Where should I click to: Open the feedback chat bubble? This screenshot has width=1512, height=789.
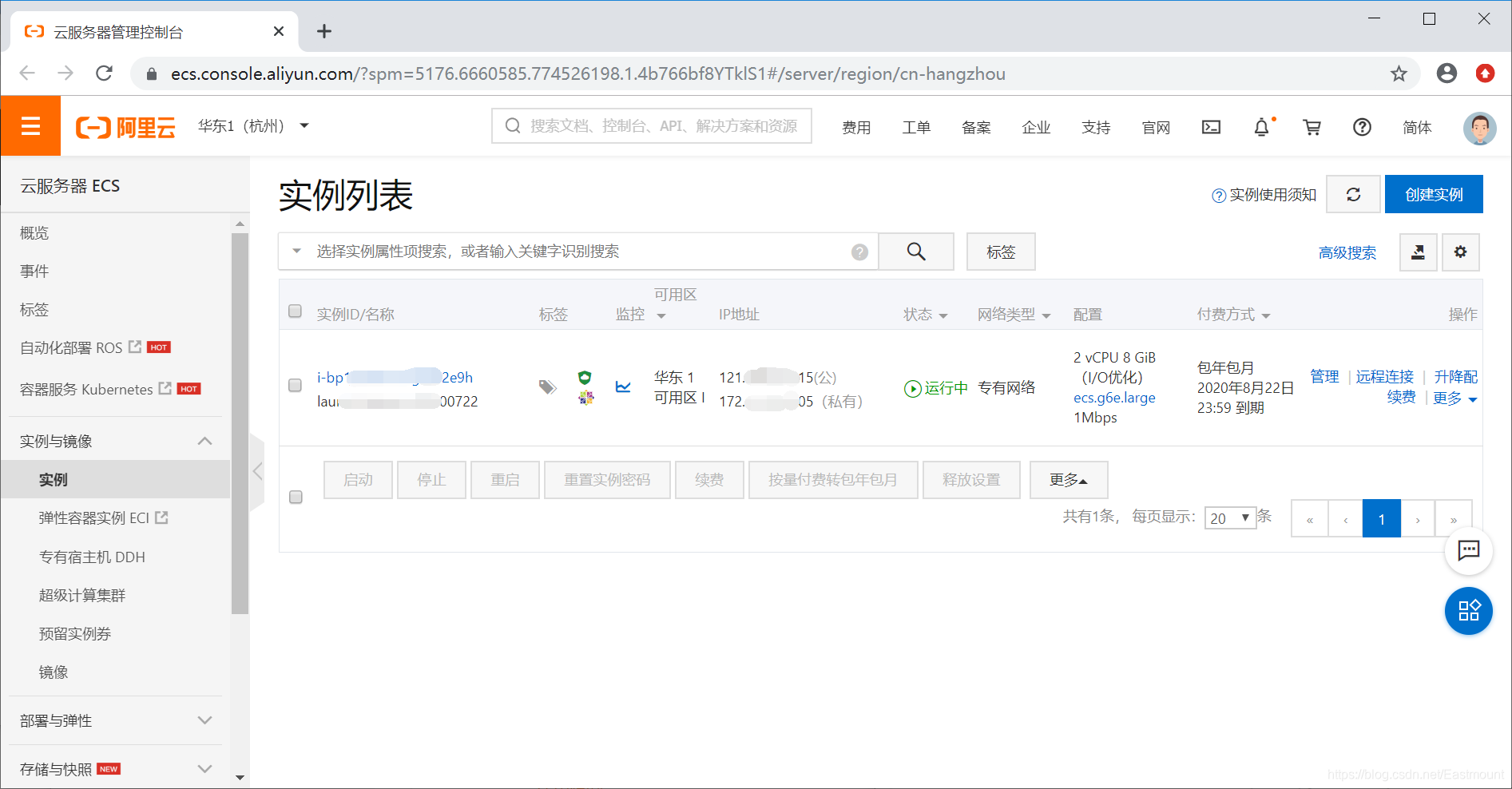[x=1468, y=551]
